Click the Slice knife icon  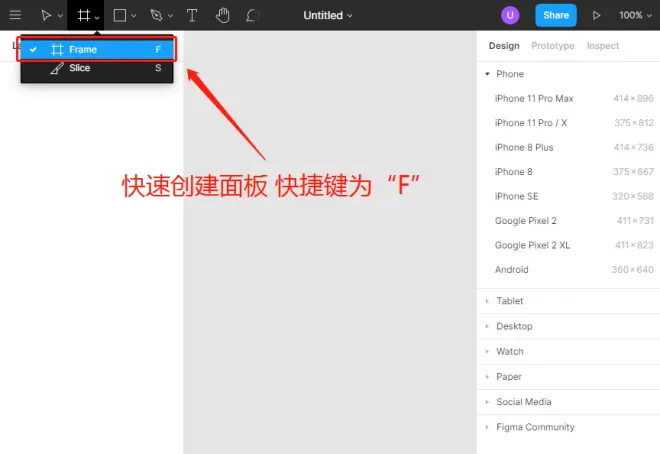[x=57, y=68]
